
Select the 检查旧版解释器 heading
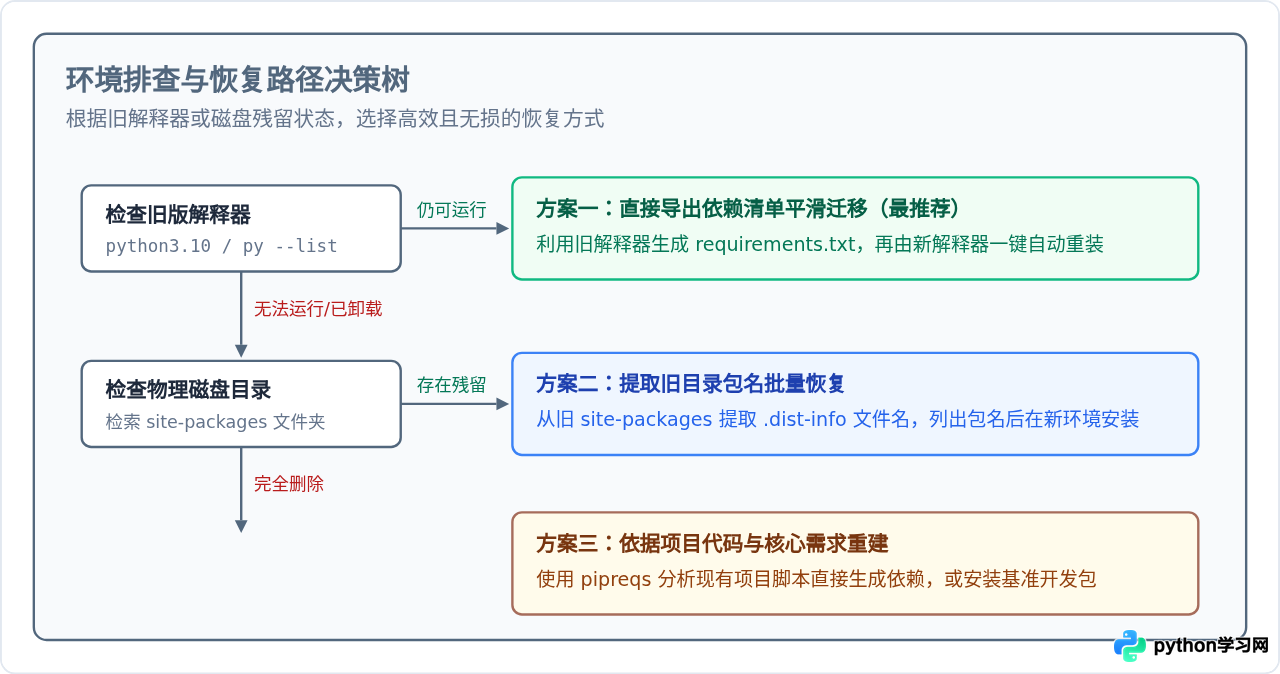point(178,215)
